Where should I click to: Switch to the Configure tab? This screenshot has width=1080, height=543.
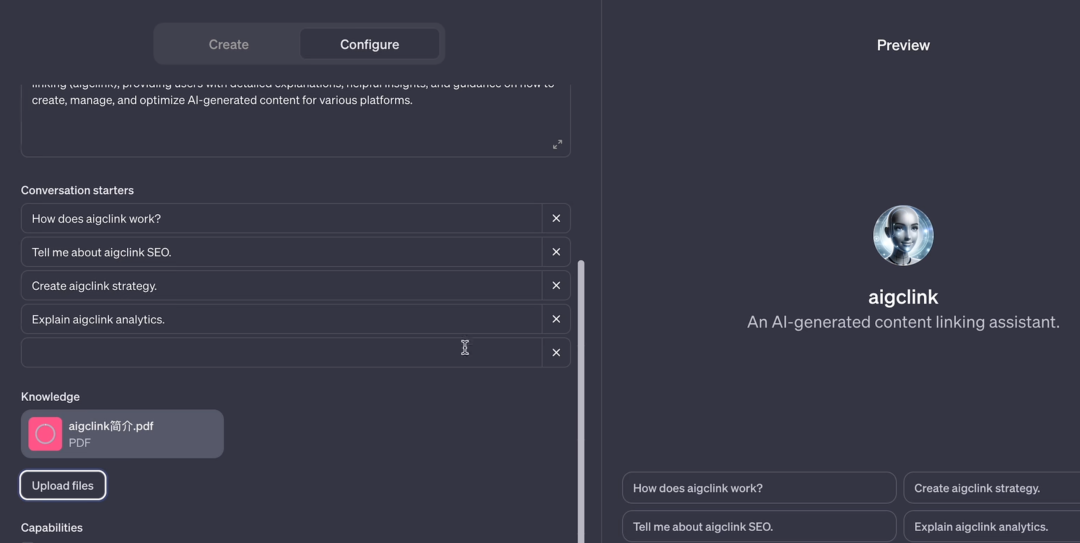pos(369,44)
